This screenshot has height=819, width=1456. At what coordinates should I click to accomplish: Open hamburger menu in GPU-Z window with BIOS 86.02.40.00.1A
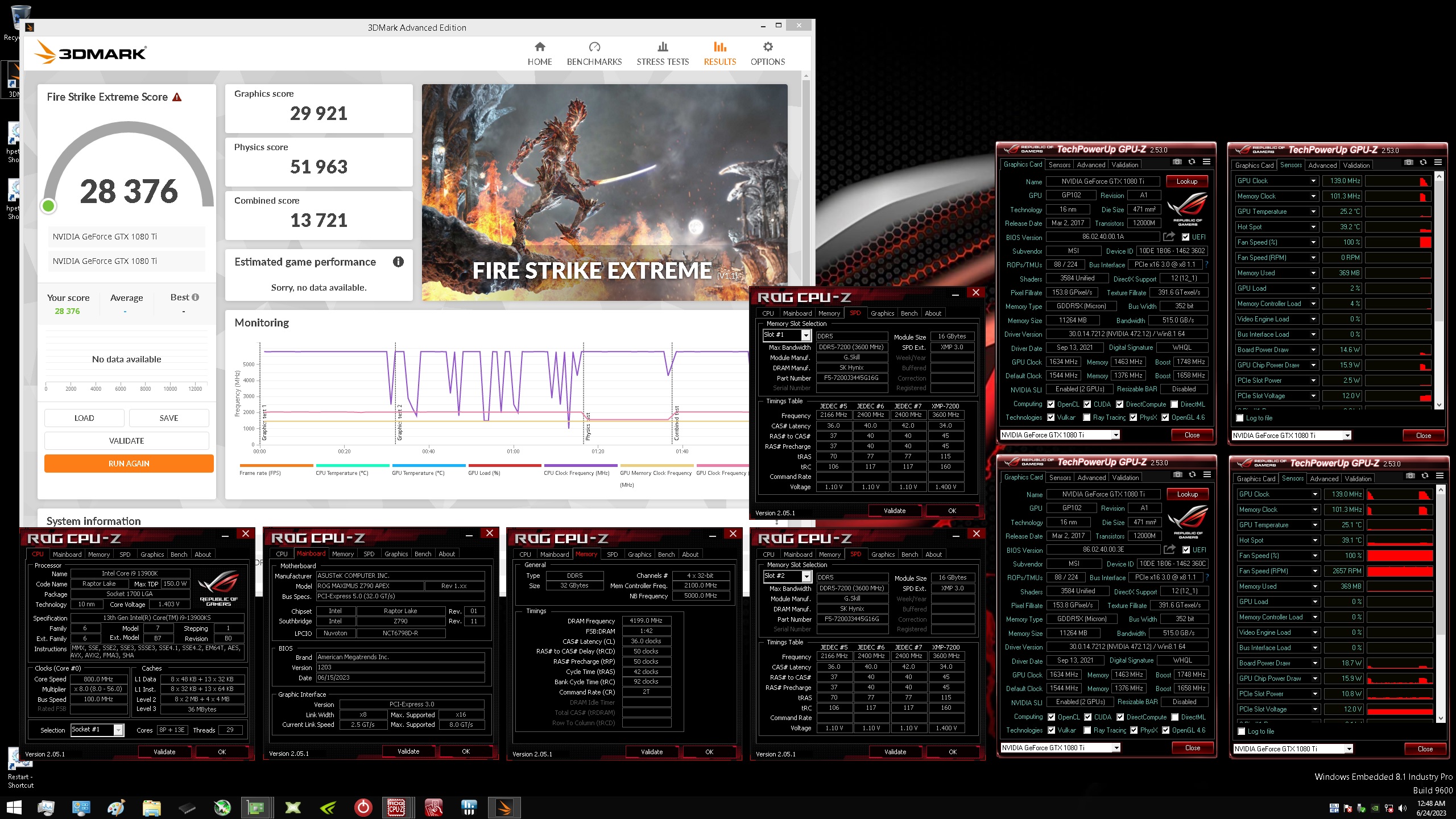(1206, 162)
